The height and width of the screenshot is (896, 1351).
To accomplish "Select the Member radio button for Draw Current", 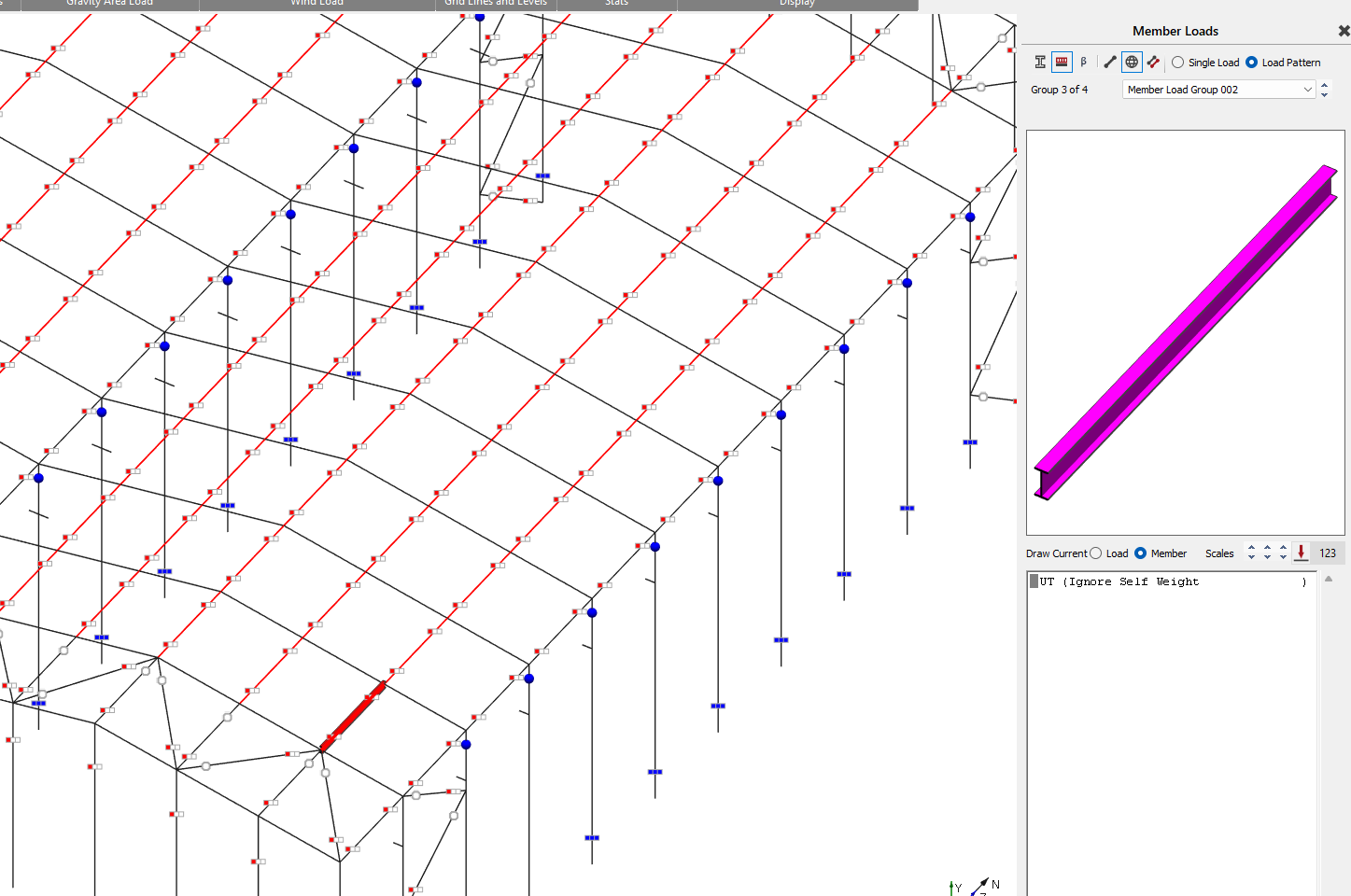I will pos(1141,553).
